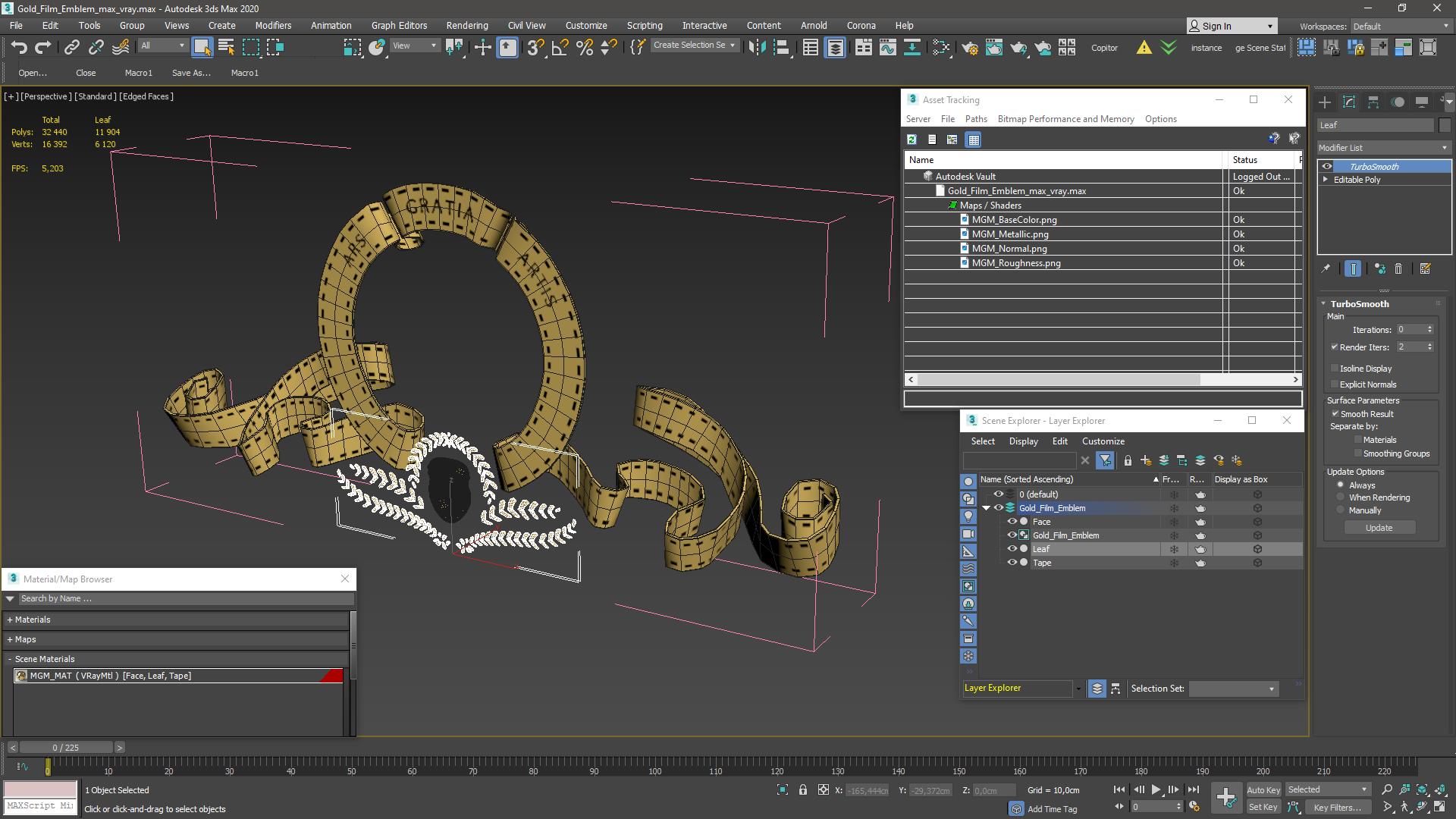Click Pin Stack icon under modifier stack
This screenshot has height=819, width=1456.
tap(1326, 268)
